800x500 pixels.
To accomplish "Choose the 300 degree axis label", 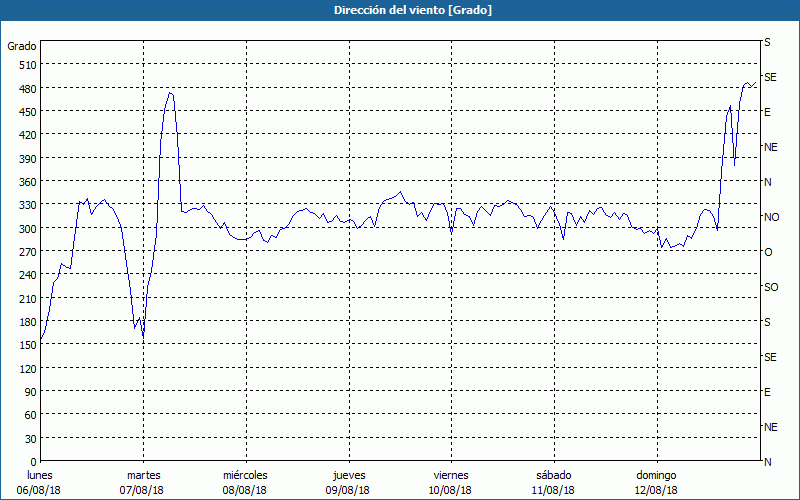I will [28, 229].
